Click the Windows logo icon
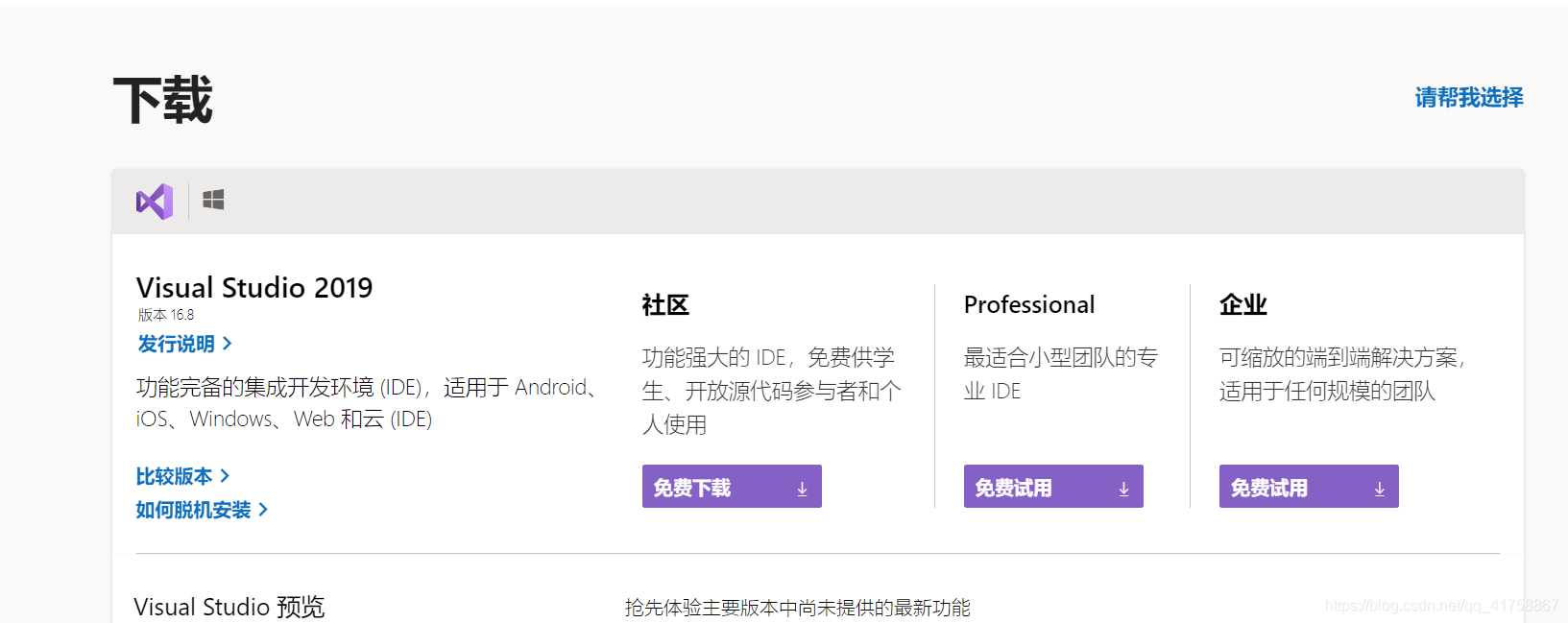Image resolution: width=1568 pixels, height=623 pixels. [213, 200]
